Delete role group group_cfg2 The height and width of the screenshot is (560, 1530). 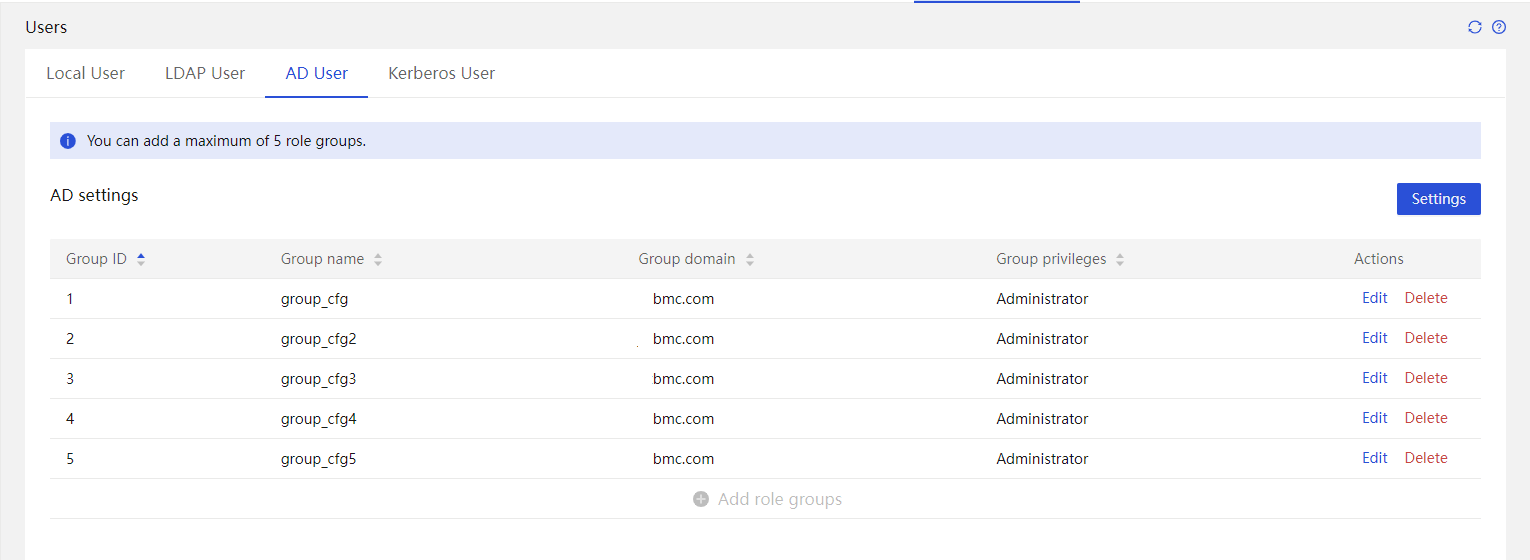[x=1426, y=338]
